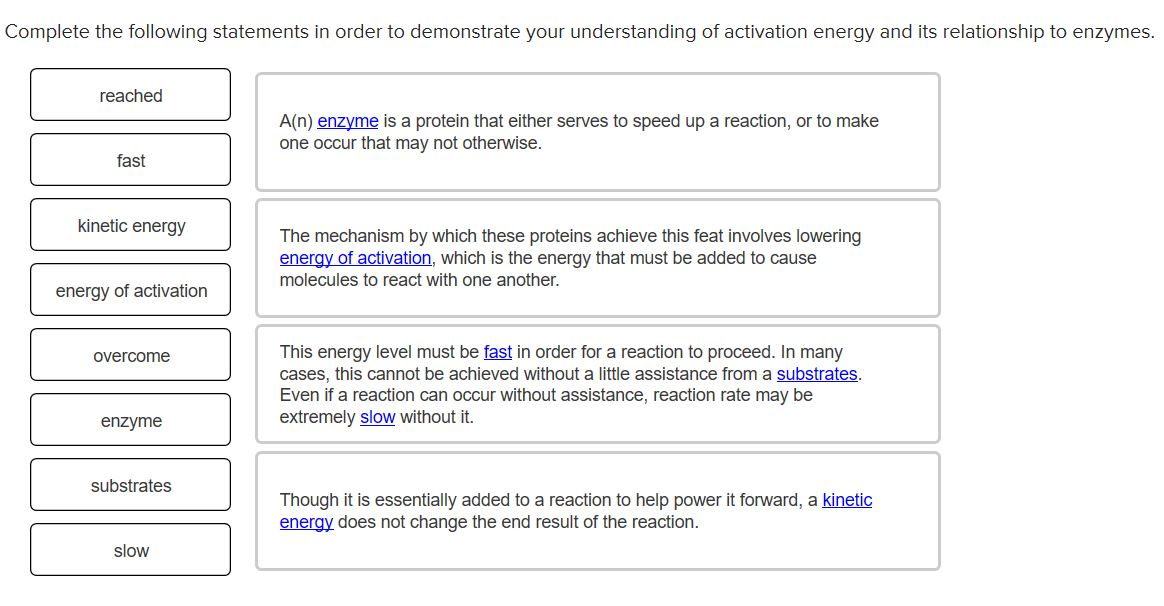Click the final statement about reaction end result
The width and height of the screenshot is (1164, 606).
pos(596,510)
